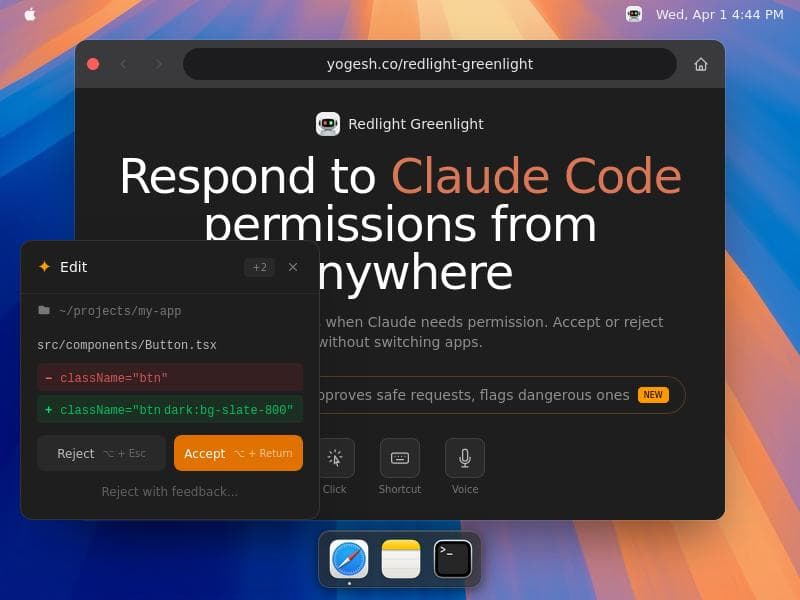Viewport: 800px width, 600px height.
Task: Select the Shortcut keyboard icon
Action: pos(400,460)
